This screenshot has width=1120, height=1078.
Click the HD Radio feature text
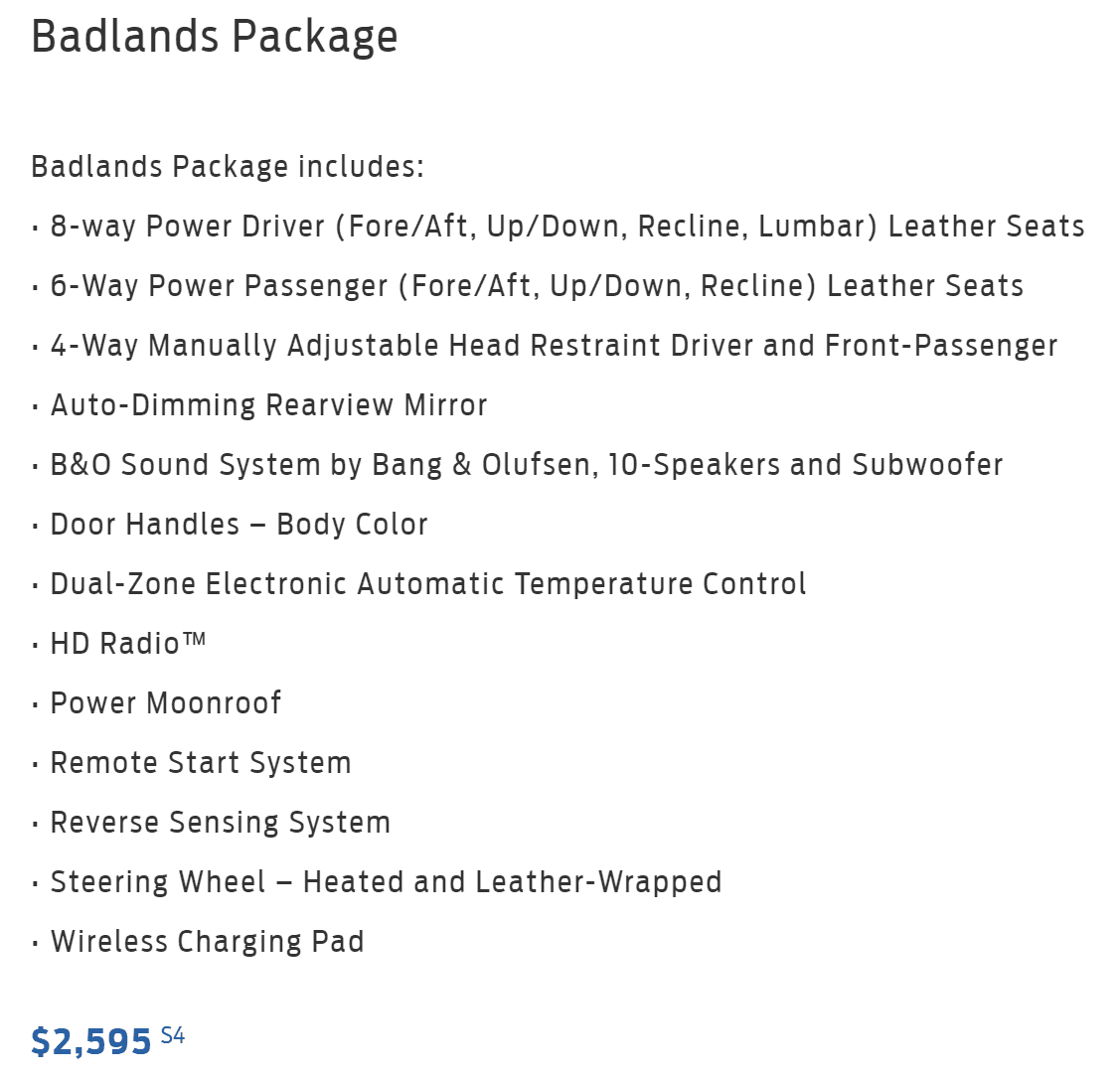[x=114, y=644]
